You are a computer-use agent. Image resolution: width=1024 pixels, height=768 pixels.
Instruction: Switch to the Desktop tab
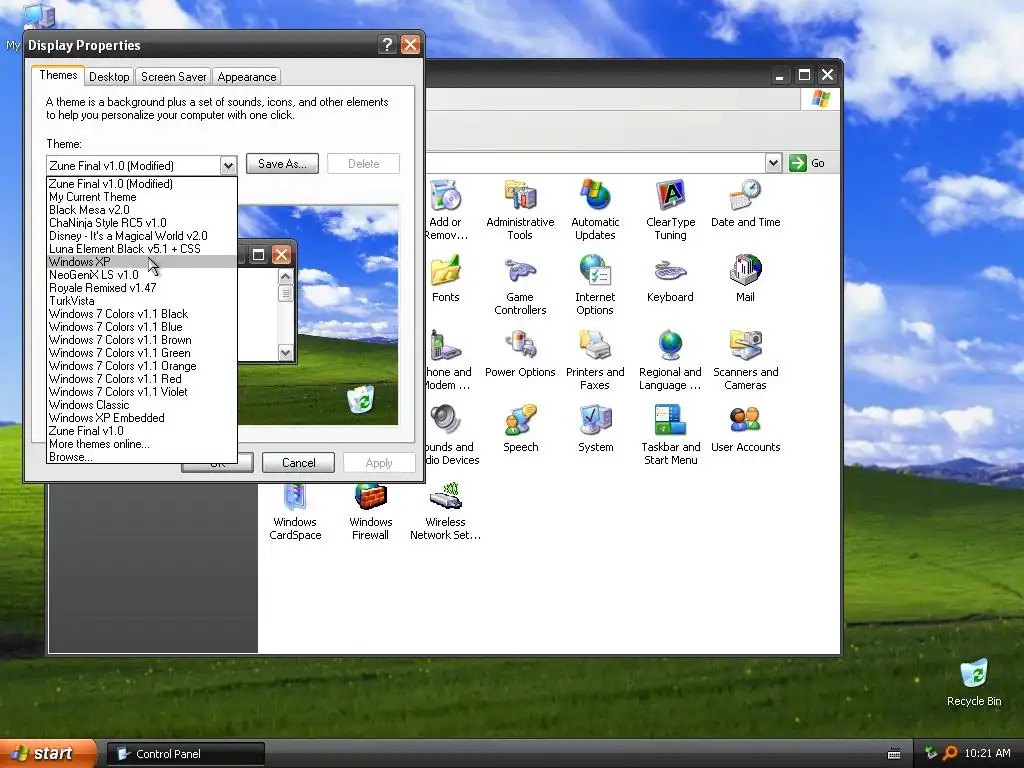point(109,76)
